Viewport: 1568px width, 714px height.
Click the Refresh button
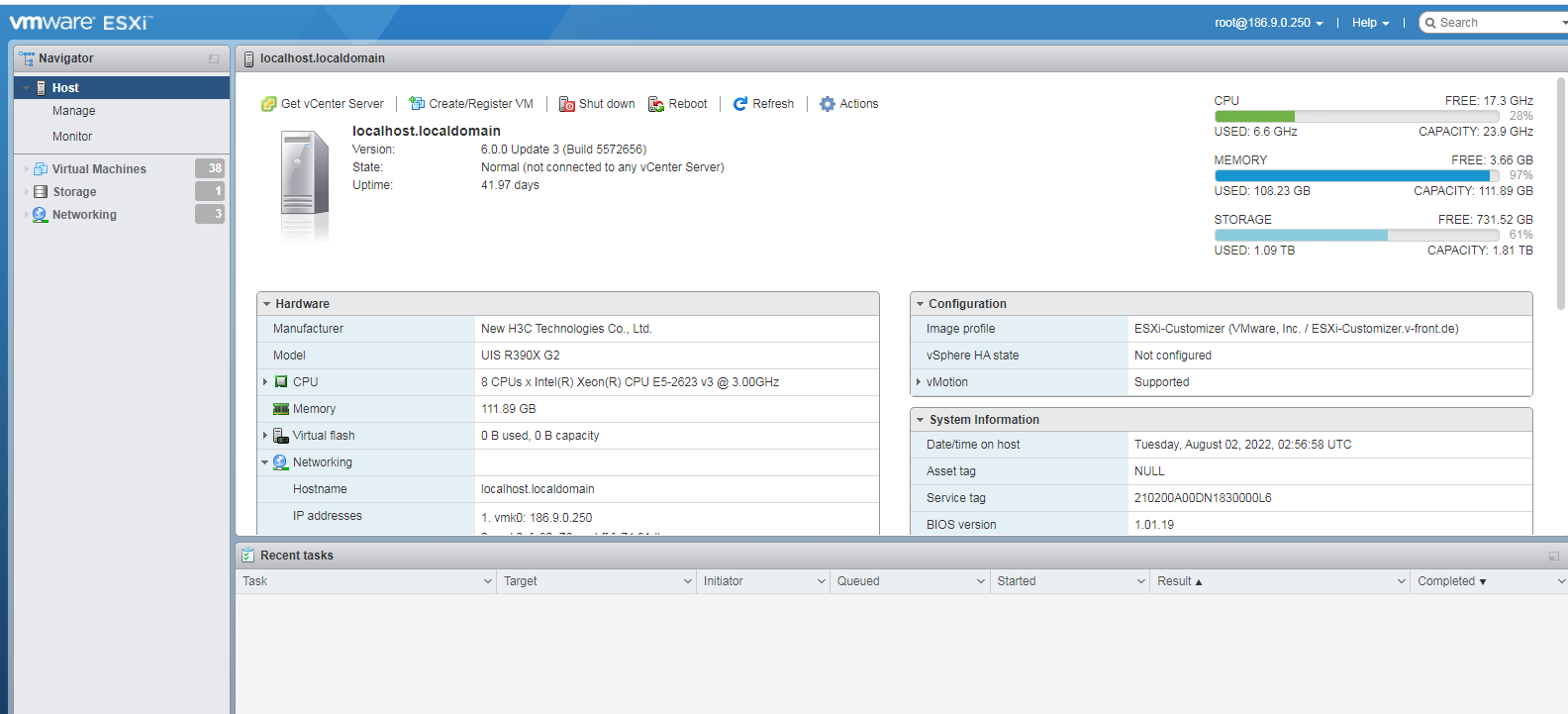(763, 104)
